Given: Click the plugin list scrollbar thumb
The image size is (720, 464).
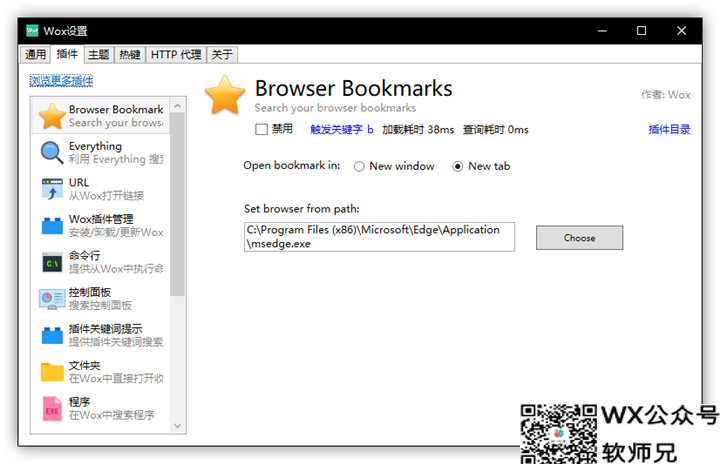Looking at the screenshot, I should coord(177,204).
